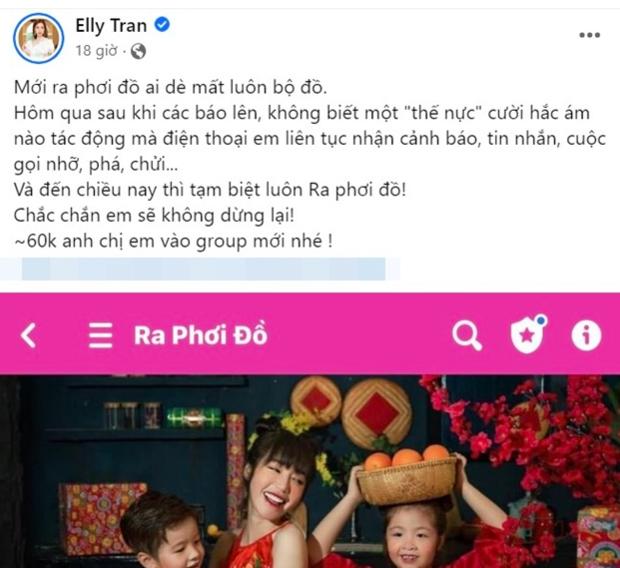This screenshot has height=568, width=620.
Task: Open the group cover photo
Action: click(x=310, y=471)
